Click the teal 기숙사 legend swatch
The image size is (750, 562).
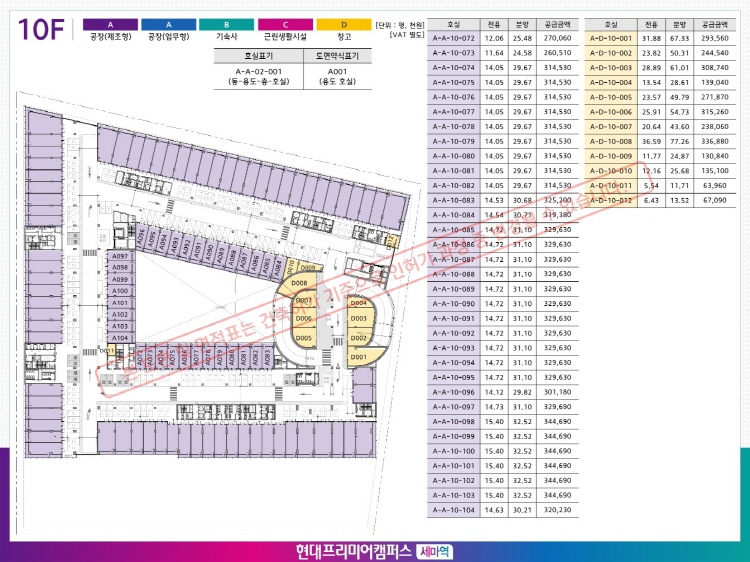(x=226, y=23)
